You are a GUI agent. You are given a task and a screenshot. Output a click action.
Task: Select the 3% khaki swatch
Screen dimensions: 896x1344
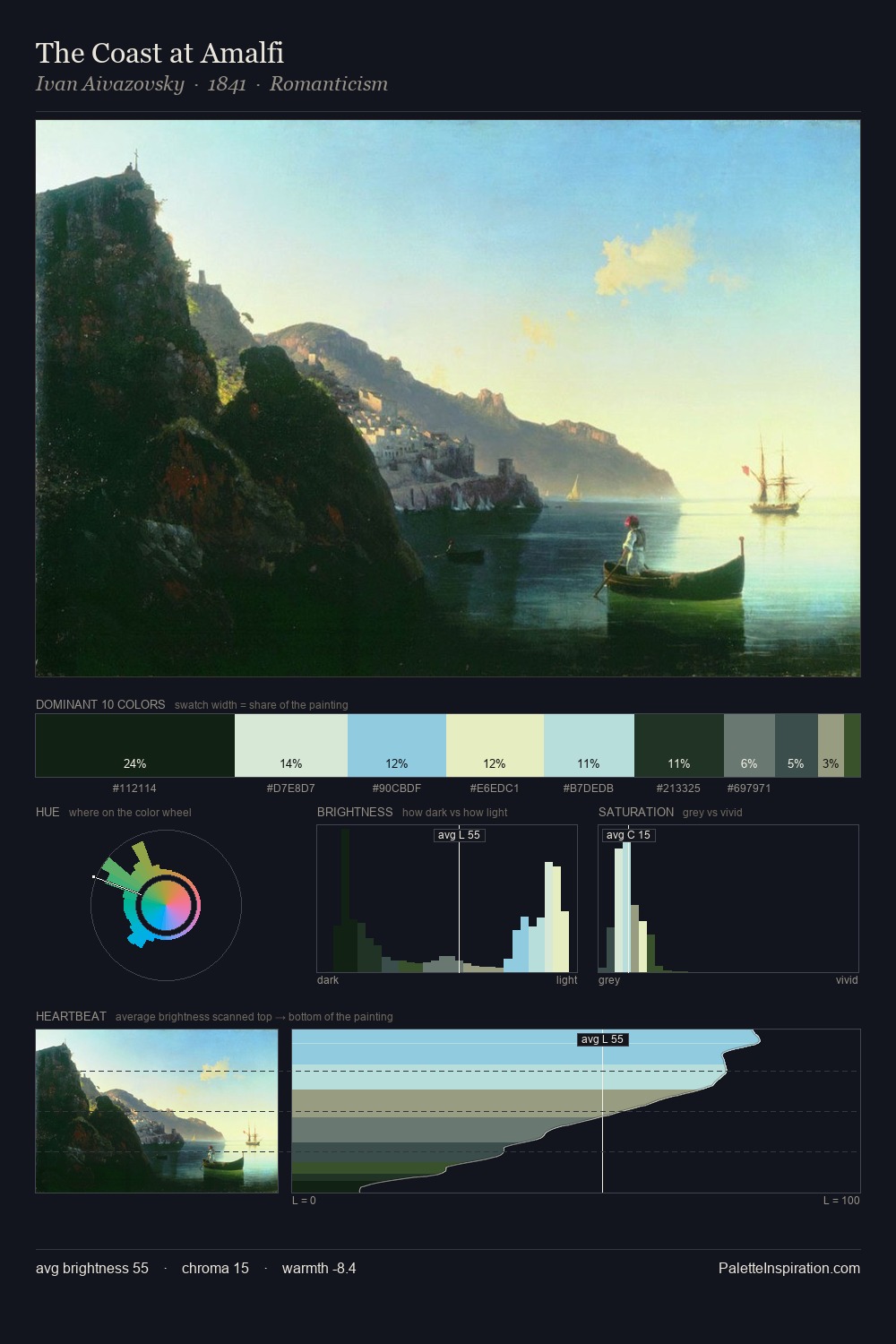831,745
